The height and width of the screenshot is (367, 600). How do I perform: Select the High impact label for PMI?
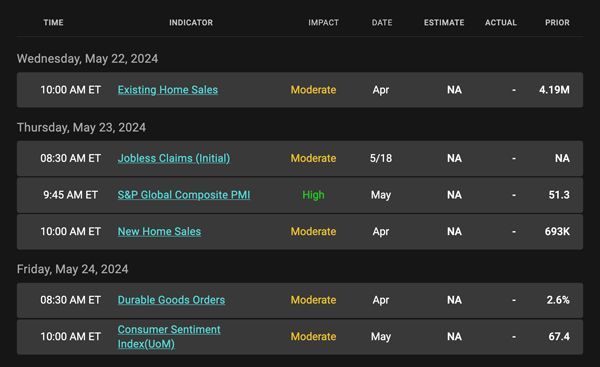click(x=313, y=195)
